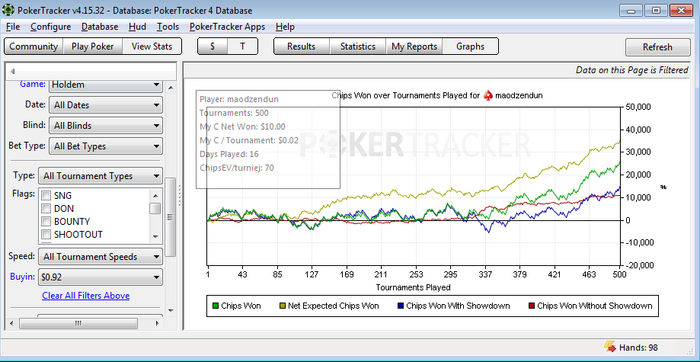Click the 'My C / Tournament: $0.02' text
700x362 pixels.
tap(249, 141)
